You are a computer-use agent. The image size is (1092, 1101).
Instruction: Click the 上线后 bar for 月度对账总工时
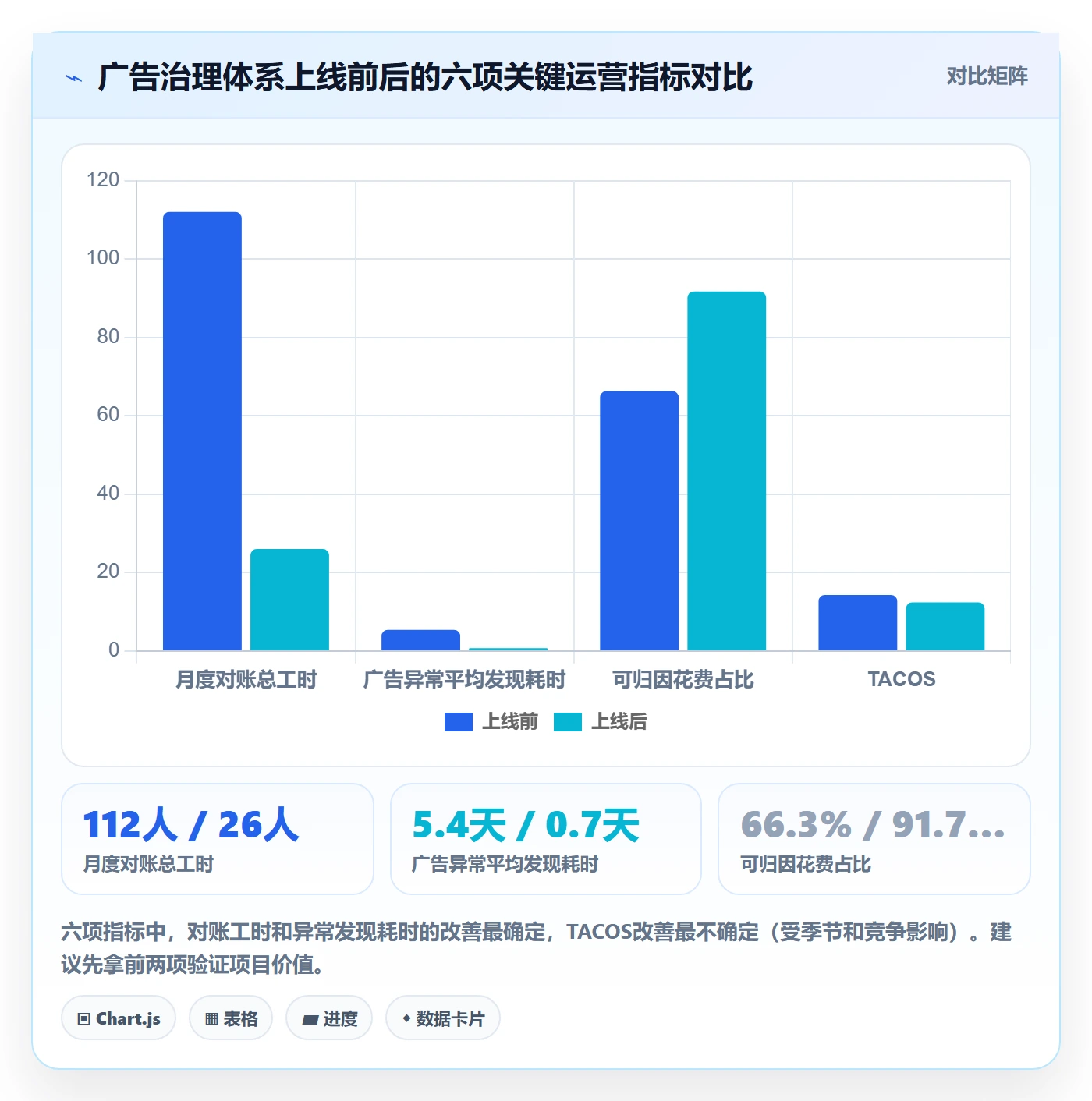coord(289,600)
